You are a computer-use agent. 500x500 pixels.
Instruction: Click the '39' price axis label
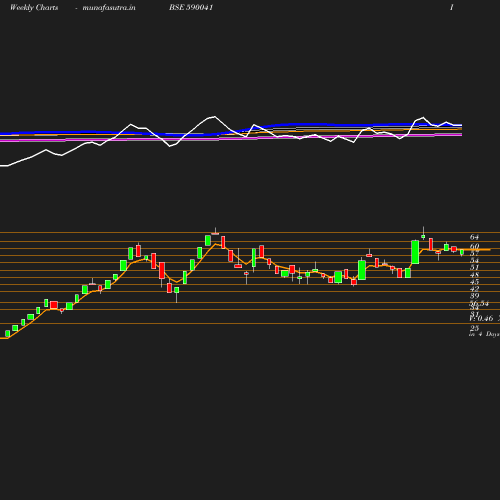point(474,296)
